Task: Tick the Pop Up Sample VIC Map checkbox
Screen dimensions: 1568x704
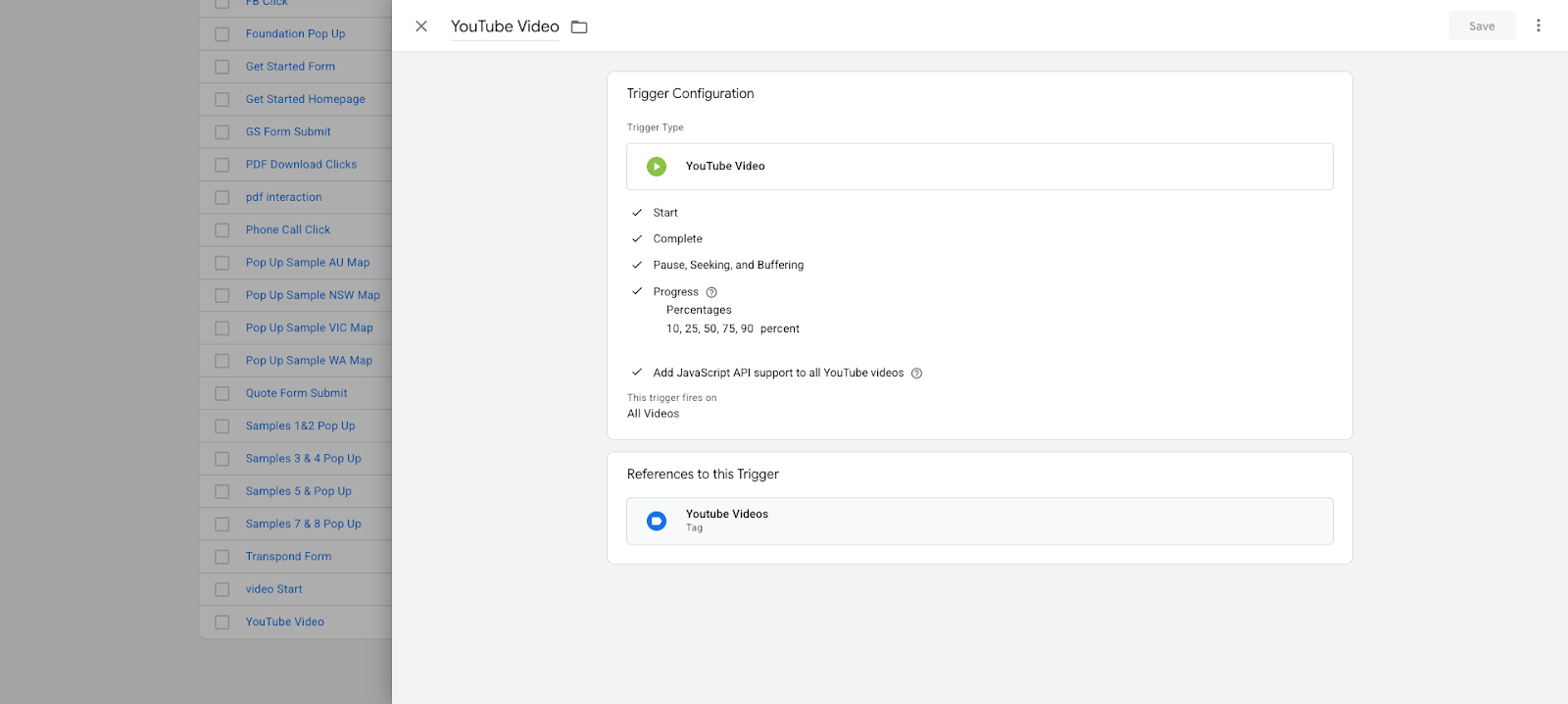Action: (x=222, y=328)
